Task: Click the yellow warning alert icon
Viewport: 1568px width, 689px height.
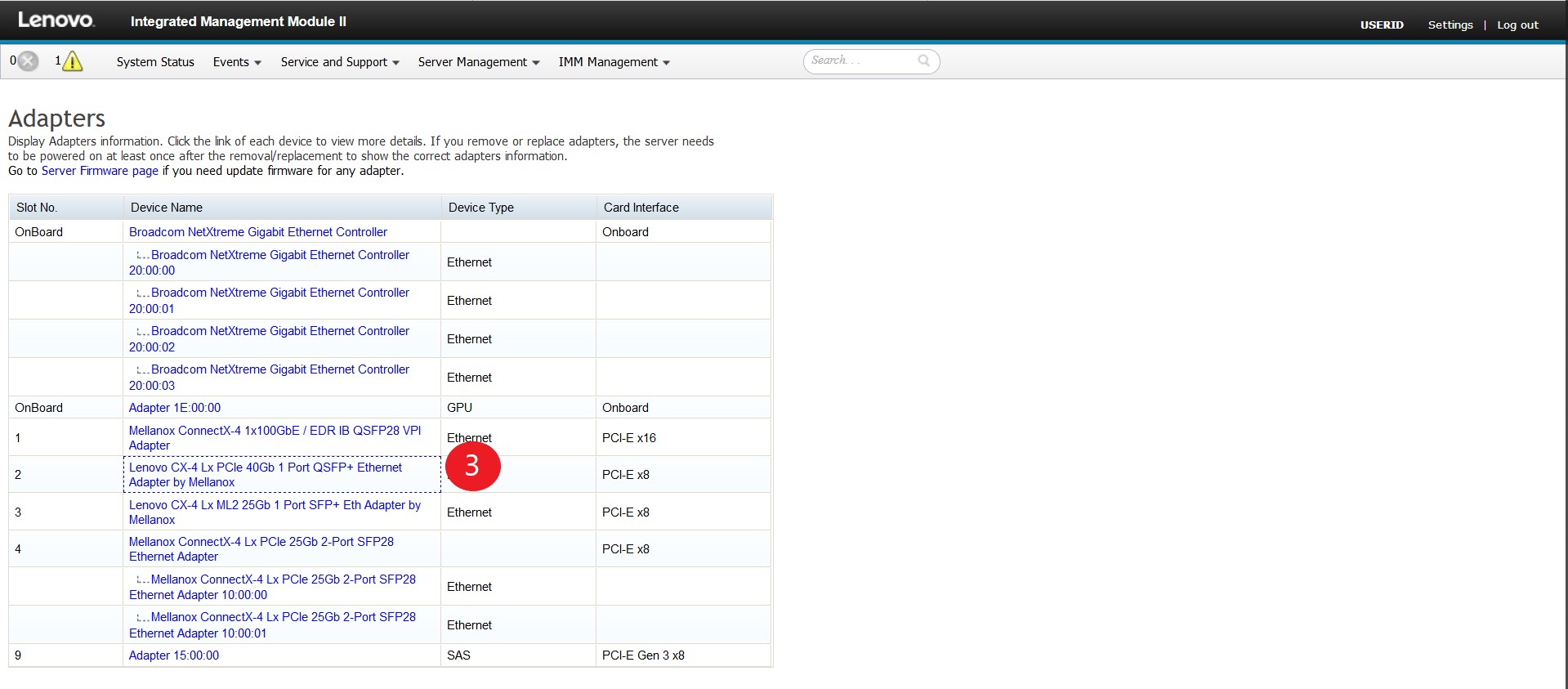Action: click(x=72, y=61)
